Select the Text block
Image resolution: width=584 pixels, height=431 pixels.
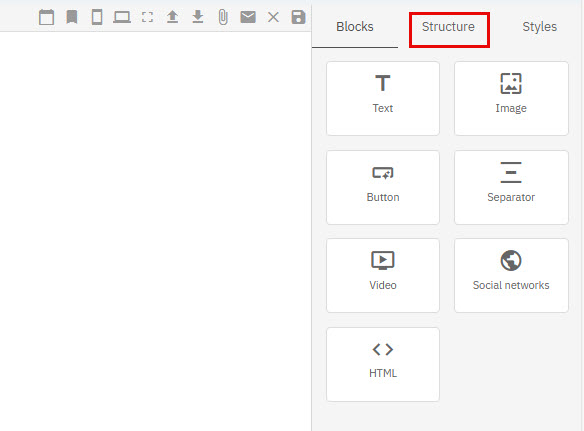point(383,98)
